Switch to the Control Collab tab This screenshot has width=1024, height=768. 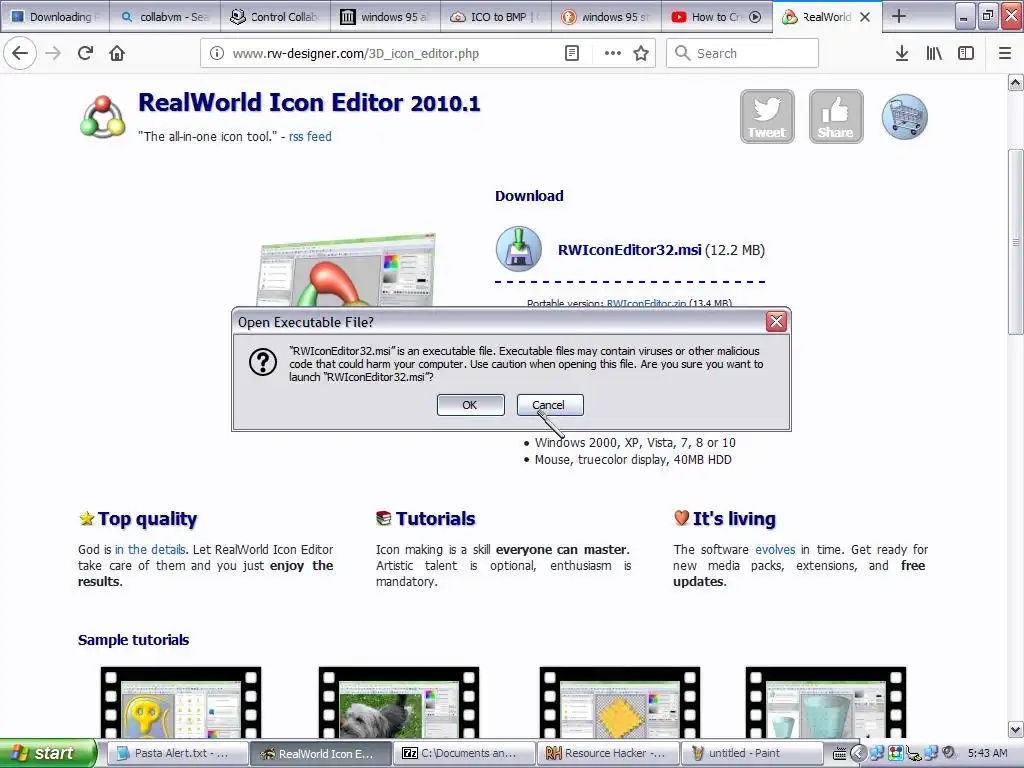point(275,17)
